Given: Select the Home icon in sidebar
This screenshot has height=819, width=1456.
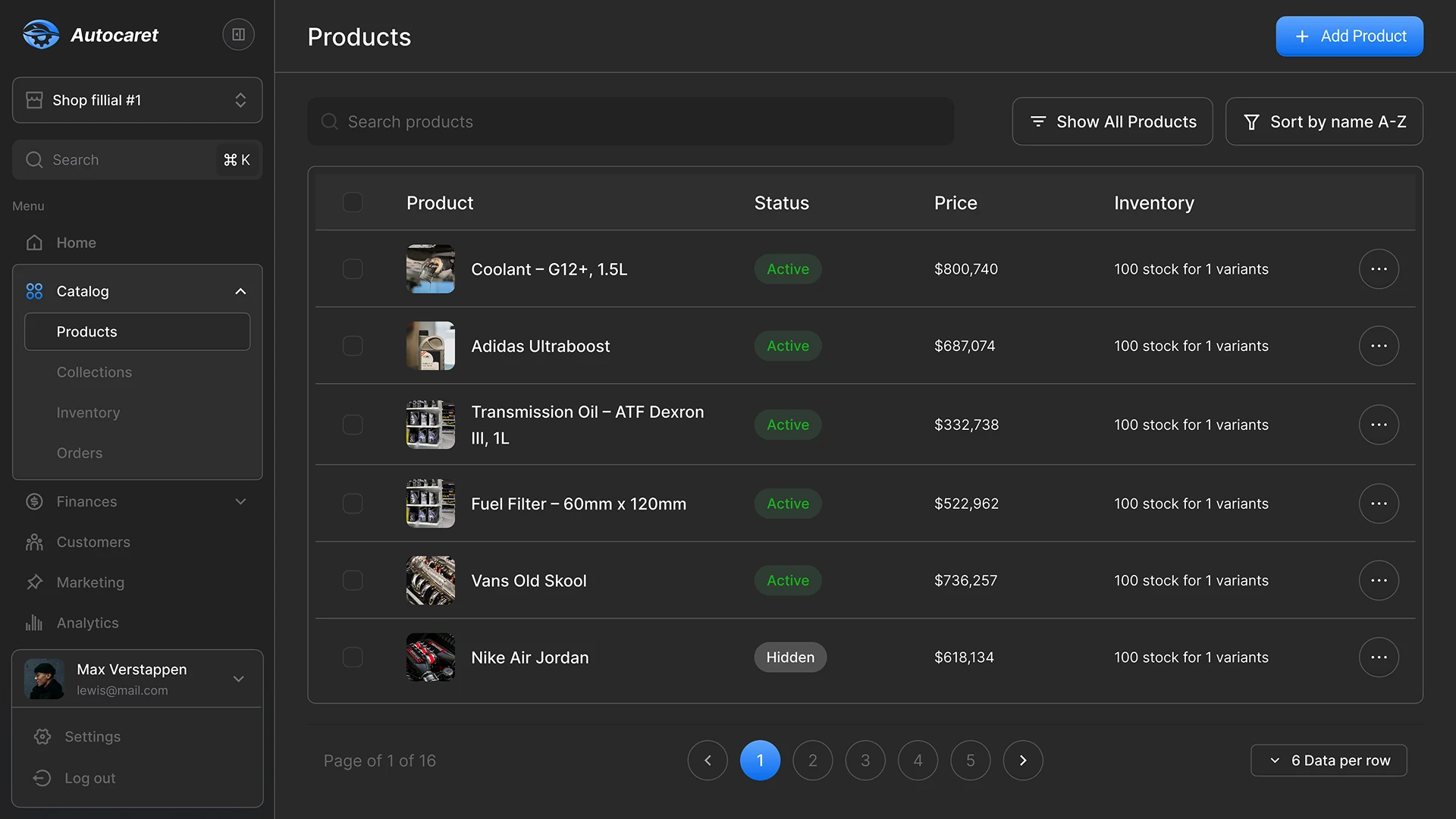Looking at the screenshot, I should (35, 242).
